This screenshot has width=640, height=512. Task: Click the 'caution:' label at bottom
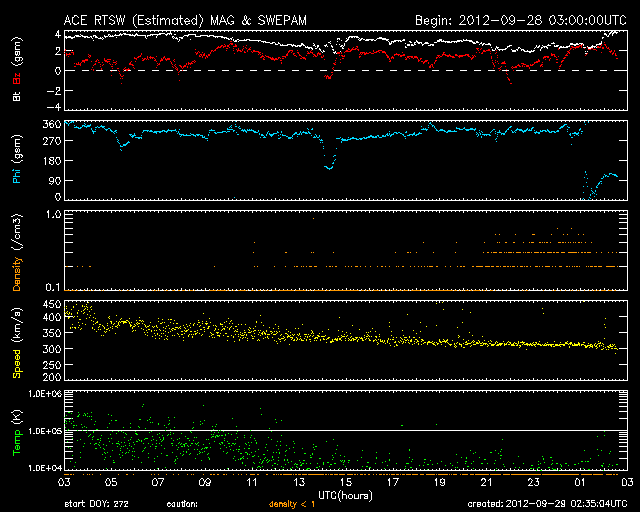[x=181, y=505]
